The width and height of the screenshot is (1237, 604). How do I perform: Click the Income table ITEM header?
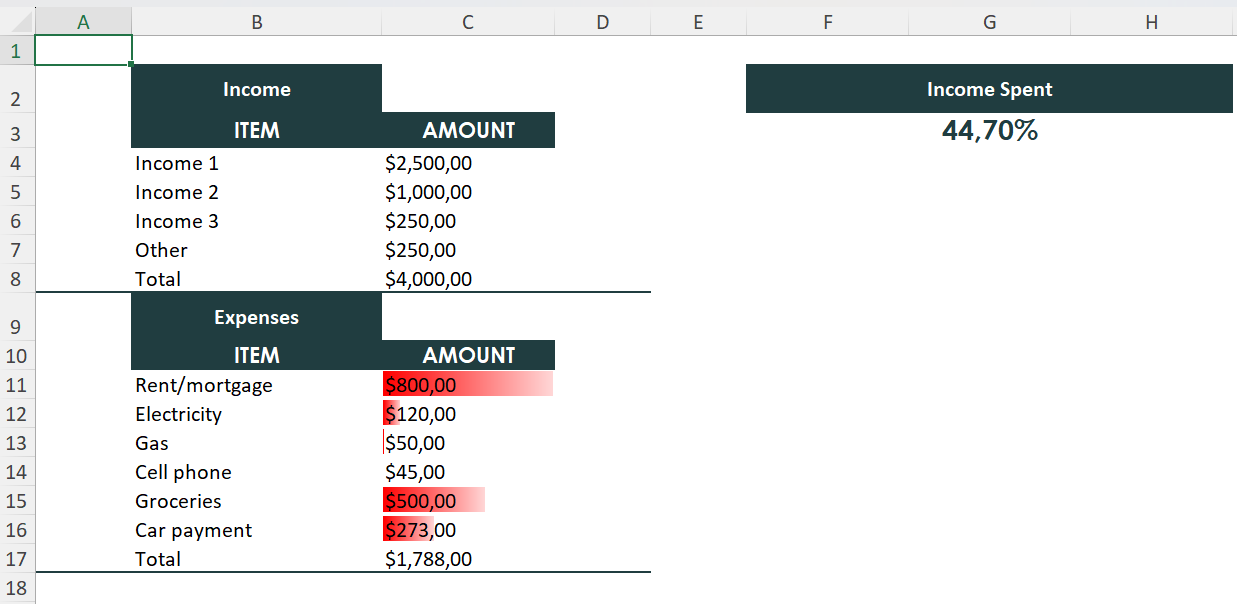[256, 130]
